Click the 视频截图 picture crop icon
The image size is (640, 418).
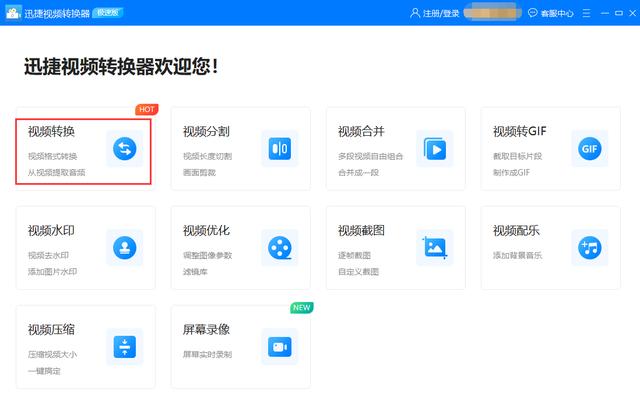point(435,248)
